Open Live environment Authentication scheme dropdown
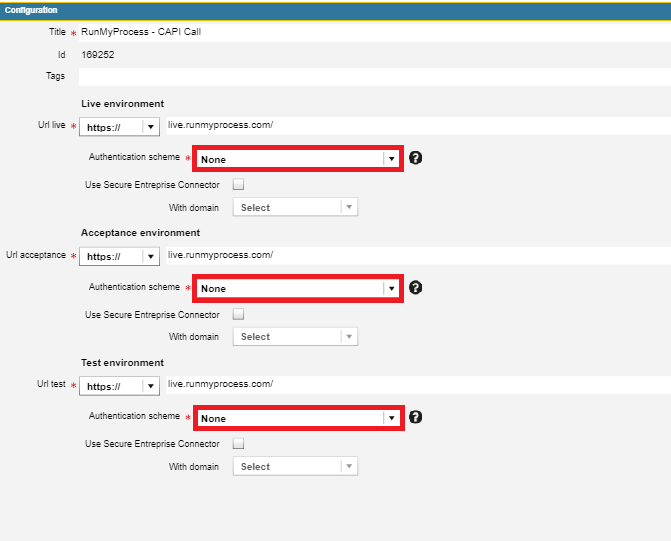The width and height of the screenshot is (671, 541). tap(298, 159)
